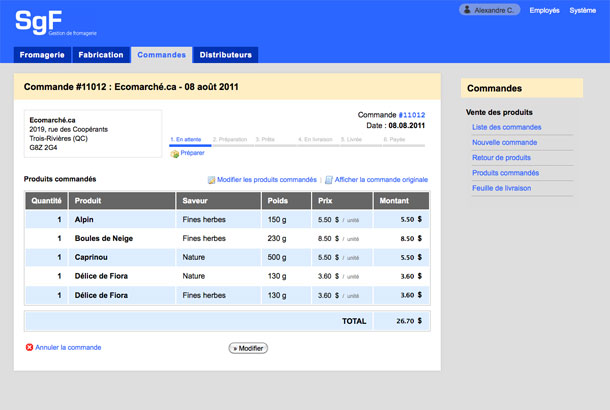Open the Employés menu
Image resolution: width=610 pixels, height=410 pixels.
pos(544,11)
